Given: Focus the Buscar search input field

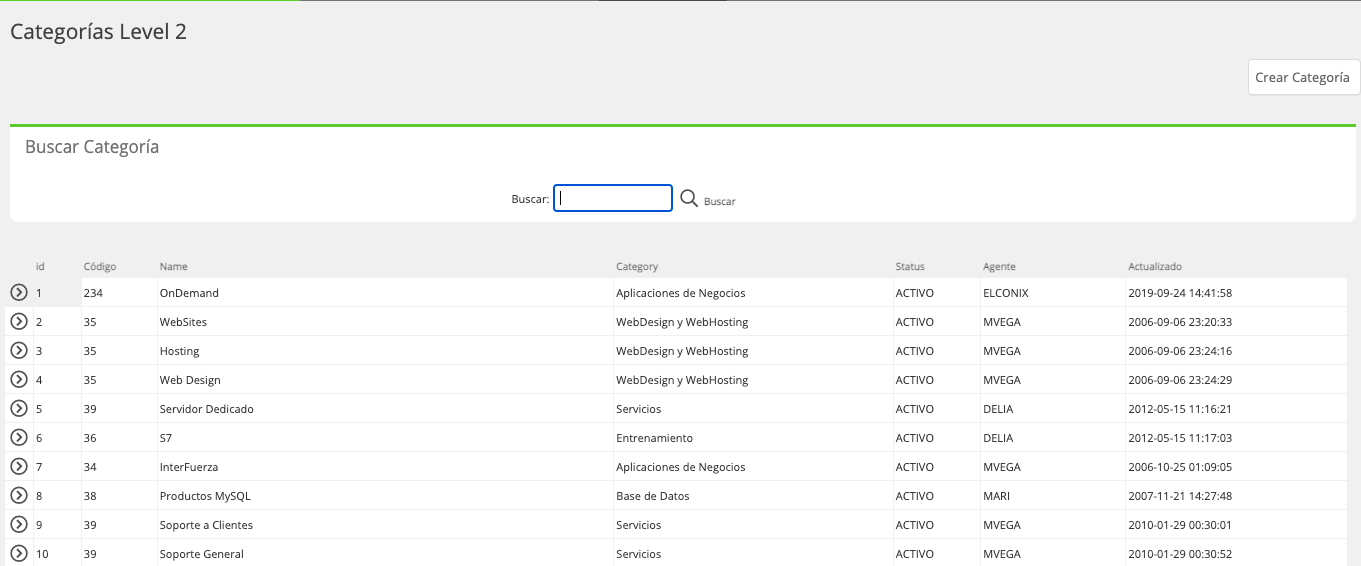Looking at the screenshot, I should 613,198.
